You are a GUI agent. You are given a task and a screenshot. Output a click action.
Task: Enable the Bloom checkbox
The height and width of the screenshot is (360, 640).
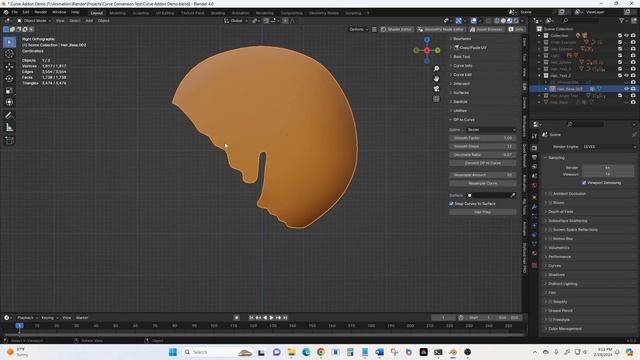pos(550,202)
